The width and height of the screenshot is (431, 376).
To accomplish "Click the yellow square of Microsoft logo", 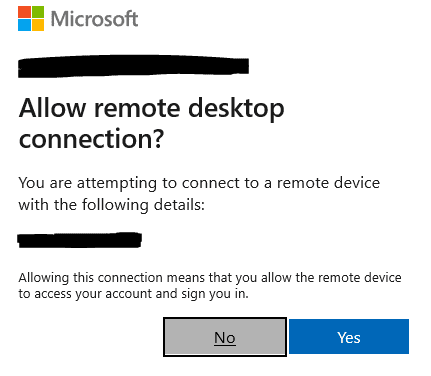I will click(38, 25).
